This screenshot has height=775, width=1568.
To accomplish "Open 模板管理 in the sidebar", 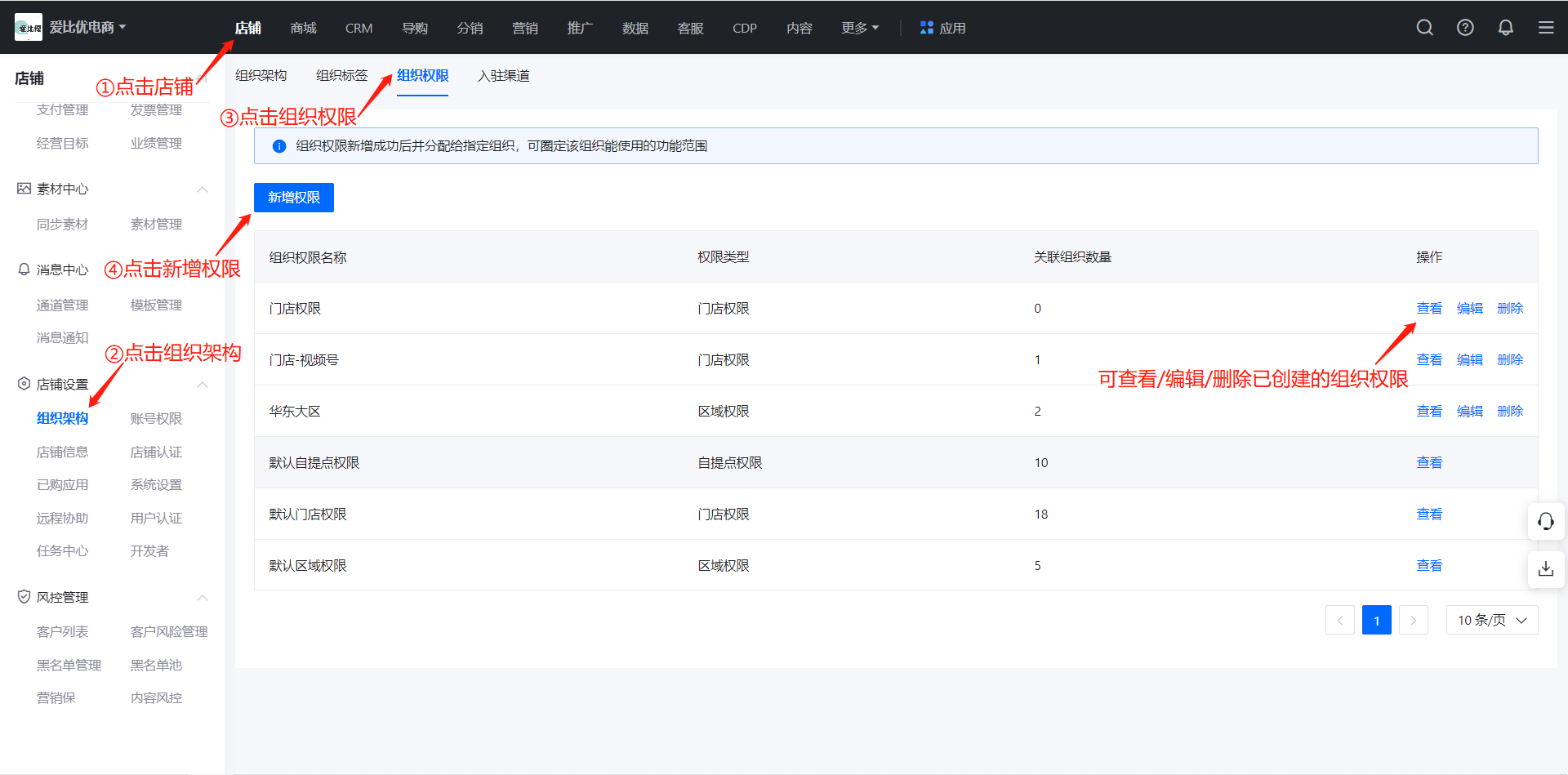I will (156, 305).
